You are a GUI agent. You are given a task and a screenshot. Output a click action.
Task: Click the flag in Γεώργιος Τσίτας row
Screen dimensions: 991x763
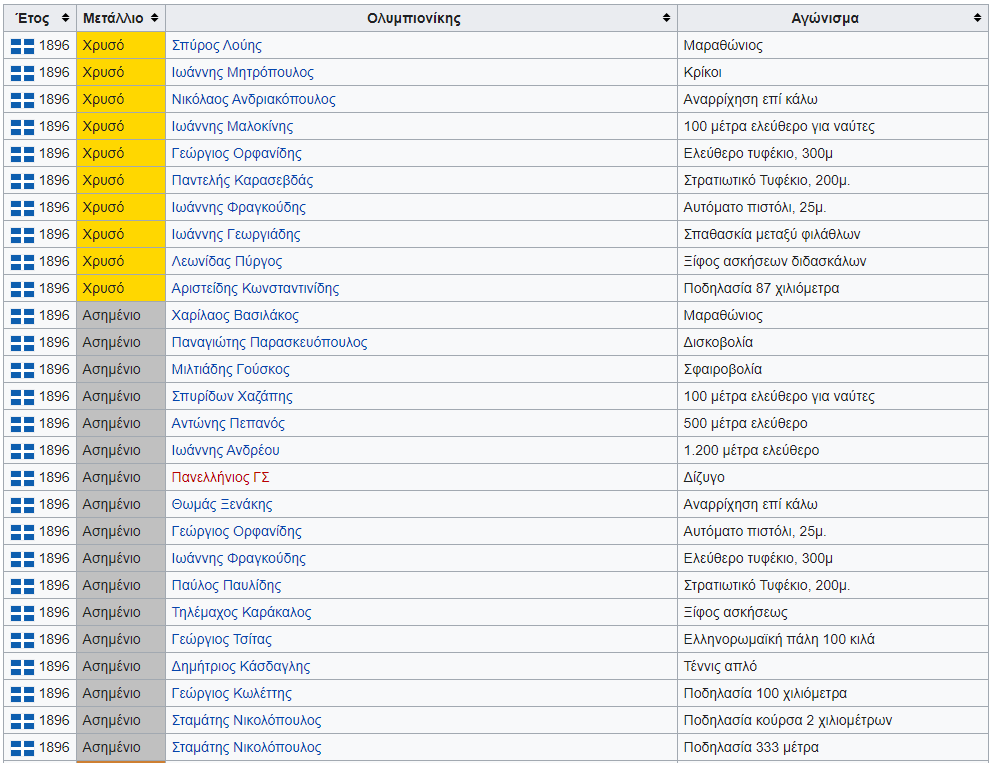(22, 640)
